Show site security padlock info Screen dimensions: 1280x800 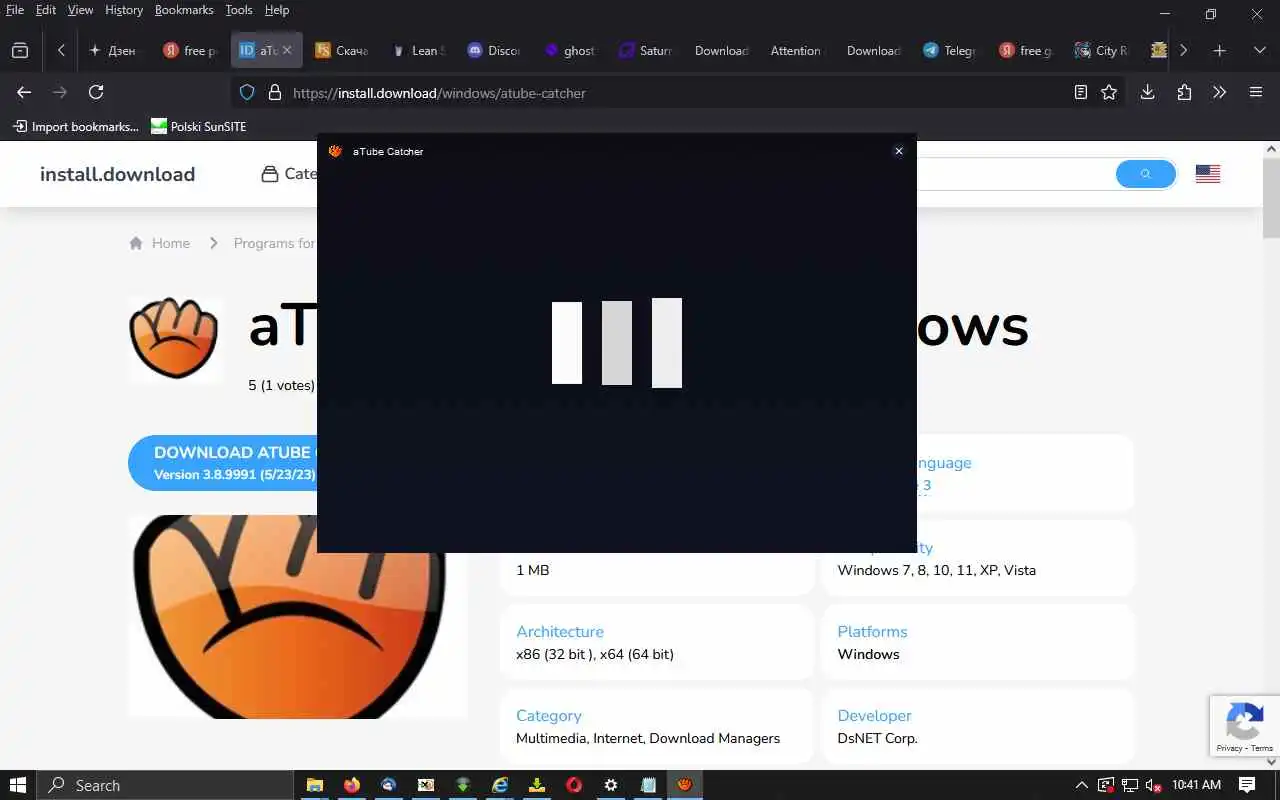click(275, 92)
